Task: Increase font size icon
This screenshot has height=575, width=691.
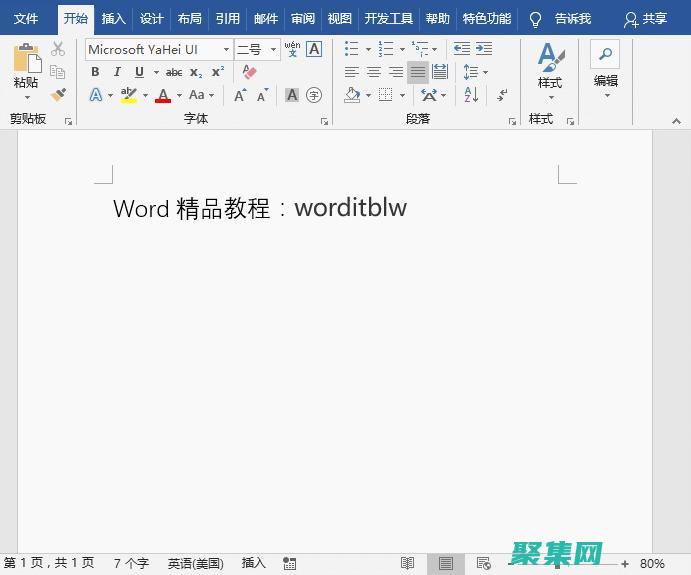Action: click(240, 95)
